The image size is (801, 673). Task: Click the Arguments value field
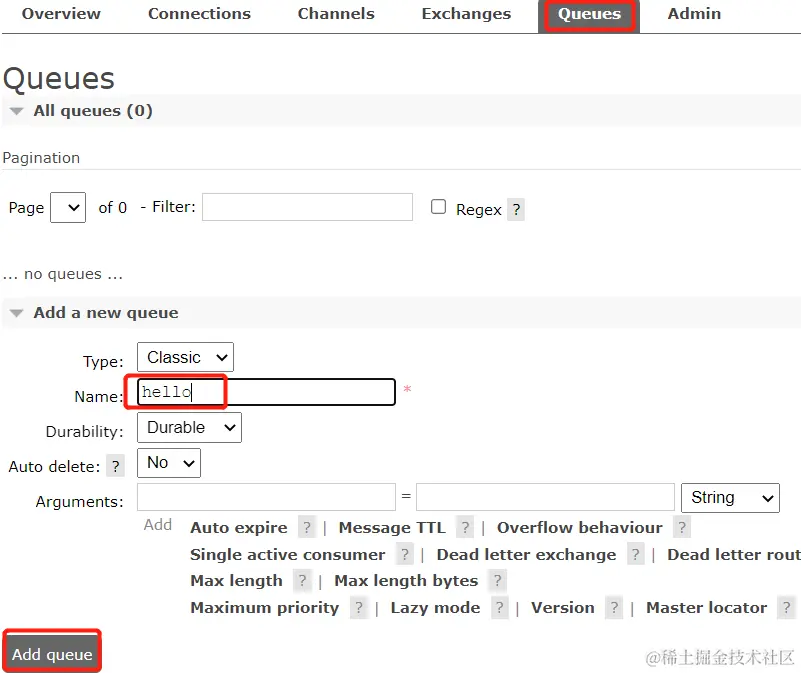click(x=545, y=497)
